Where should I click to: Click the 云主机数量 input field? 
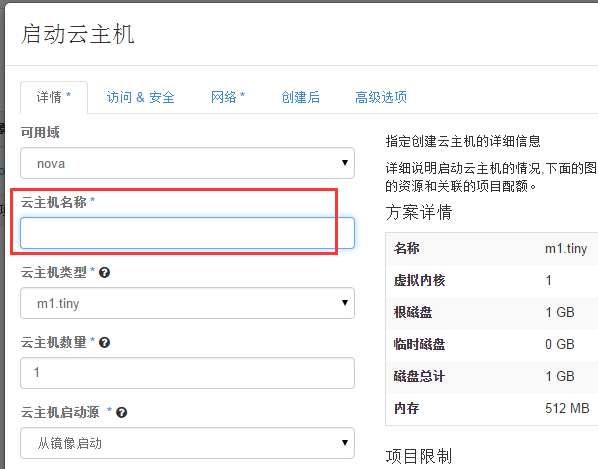187,373
